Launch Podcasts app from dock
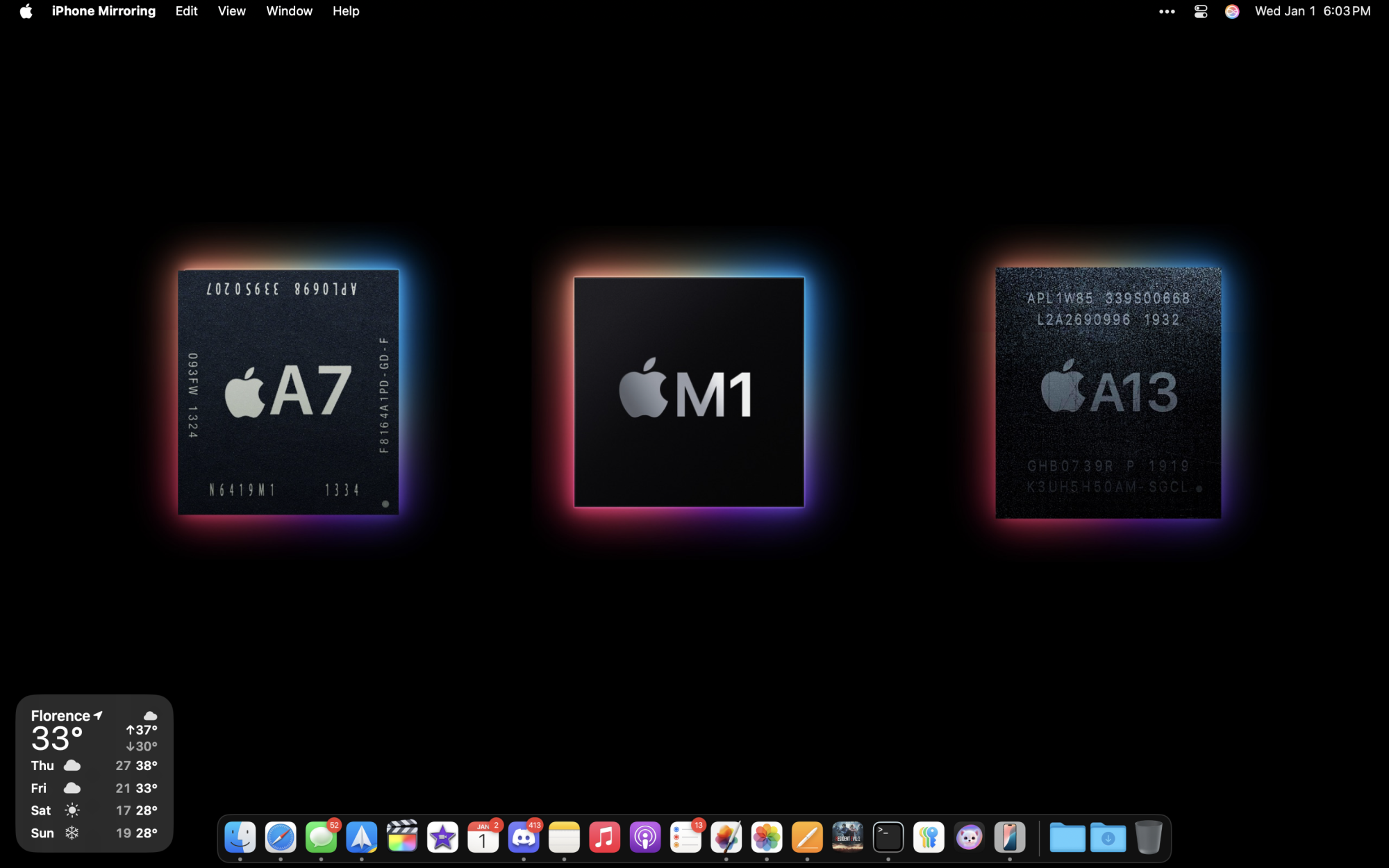The image size is (1389, 868). tap(645, 837)
